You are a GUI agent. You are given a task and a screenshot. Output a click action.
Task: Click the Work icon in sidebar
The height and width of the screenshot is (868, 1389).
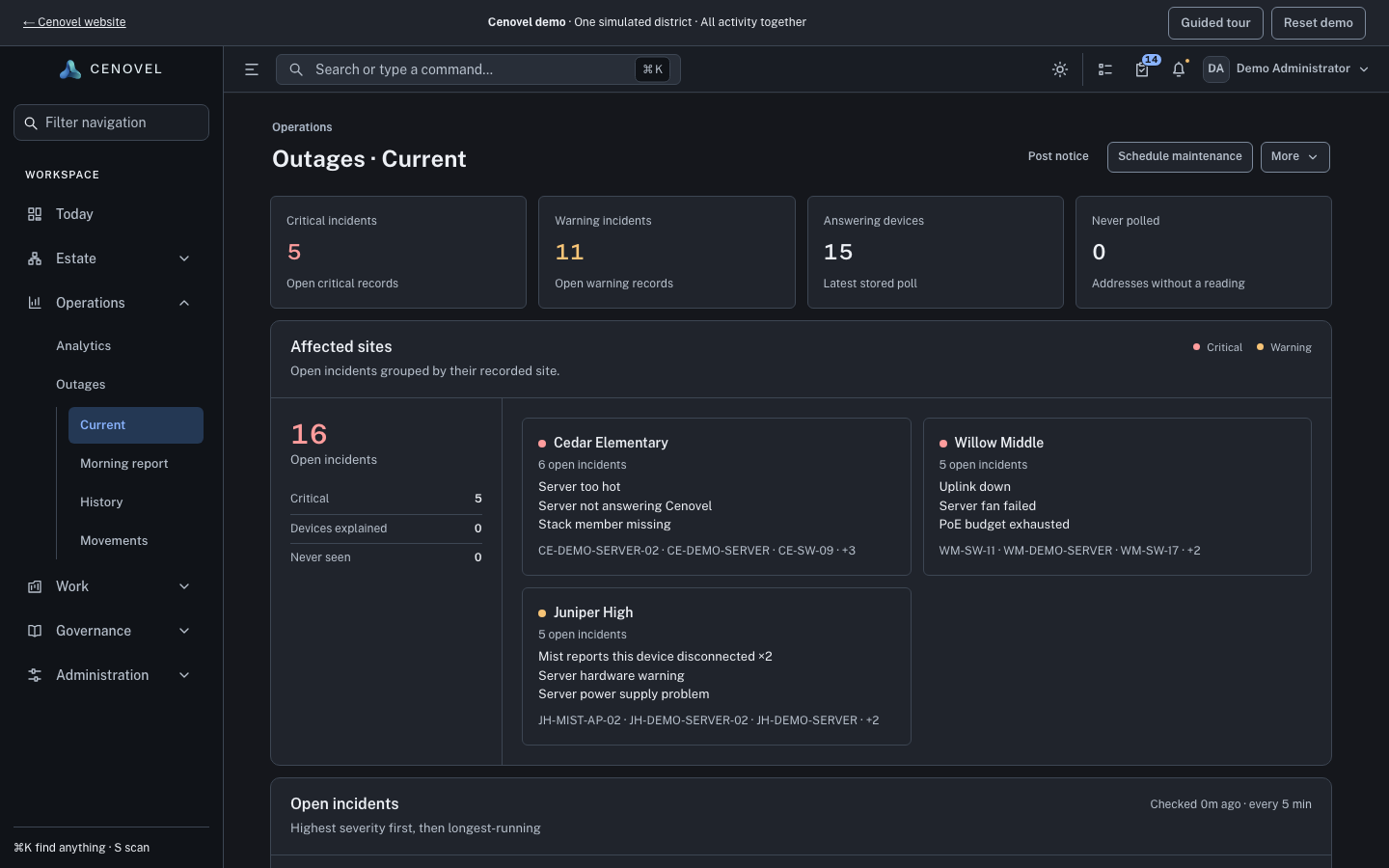(35, 586)
